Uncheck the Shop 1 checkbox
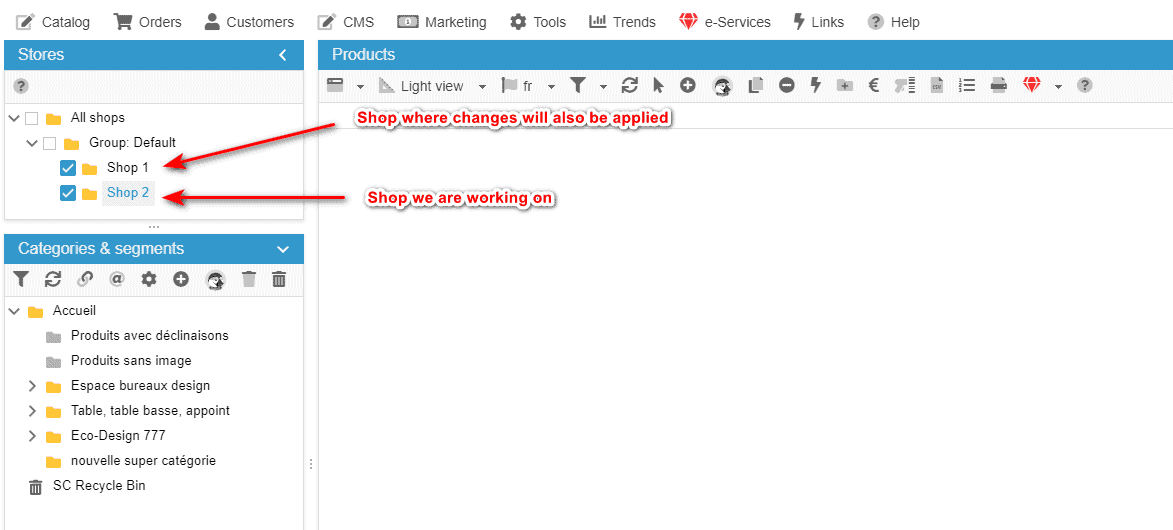 click(67, 168)
